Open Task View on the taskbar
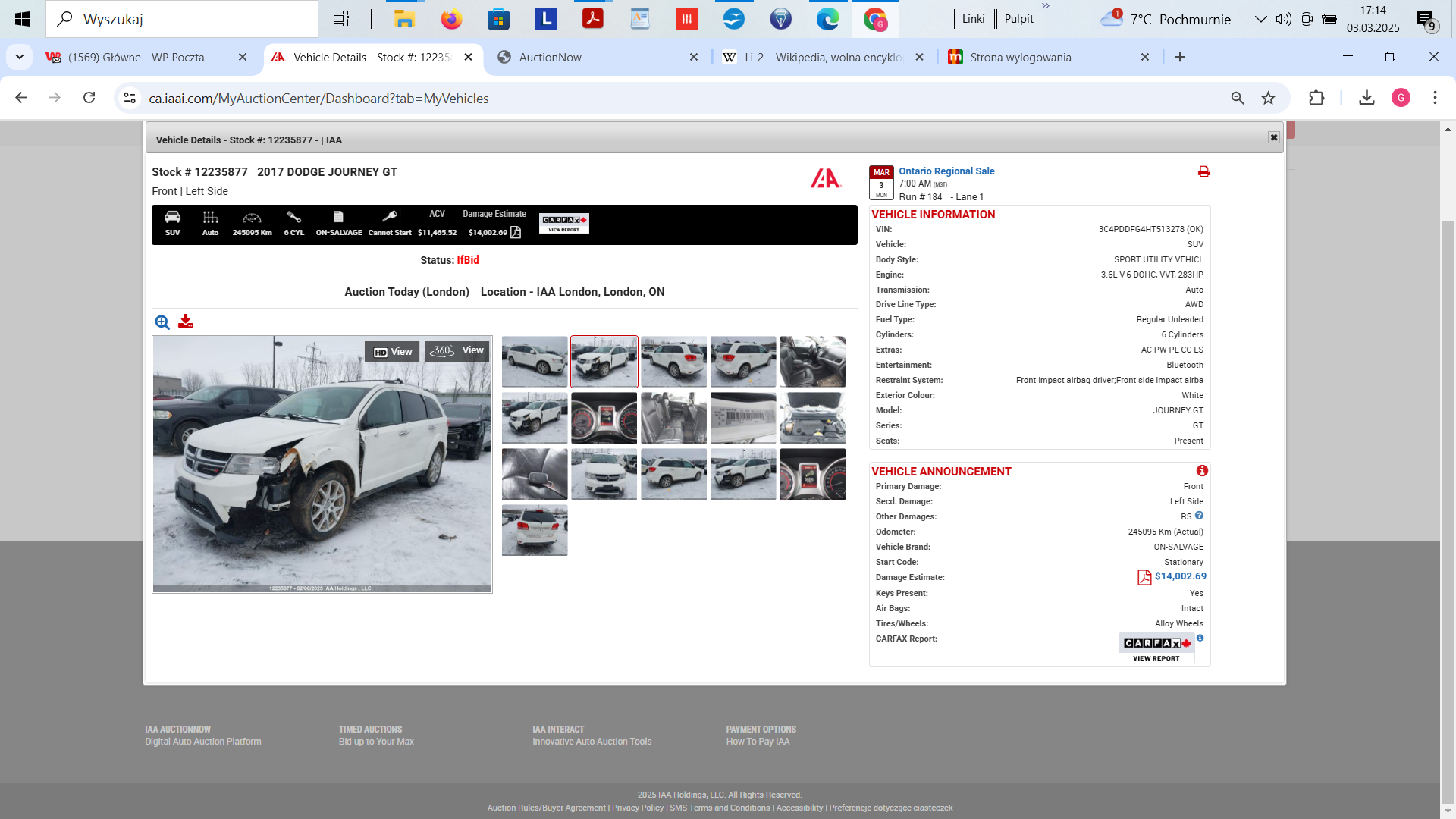 pyautogui.click(x=341, y=19)
